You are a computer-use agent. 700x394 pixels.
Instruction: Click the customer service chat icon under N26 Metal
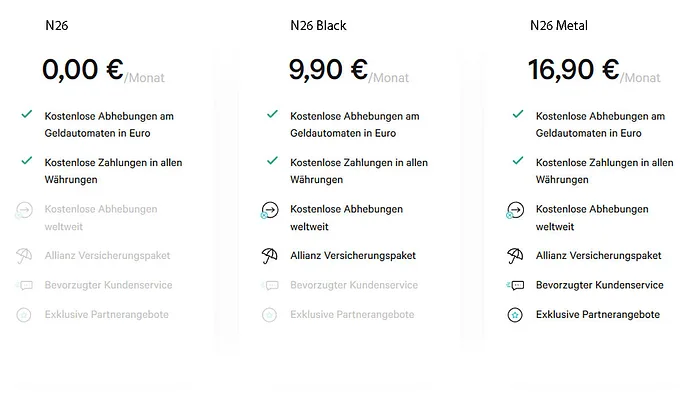[515, 285]
